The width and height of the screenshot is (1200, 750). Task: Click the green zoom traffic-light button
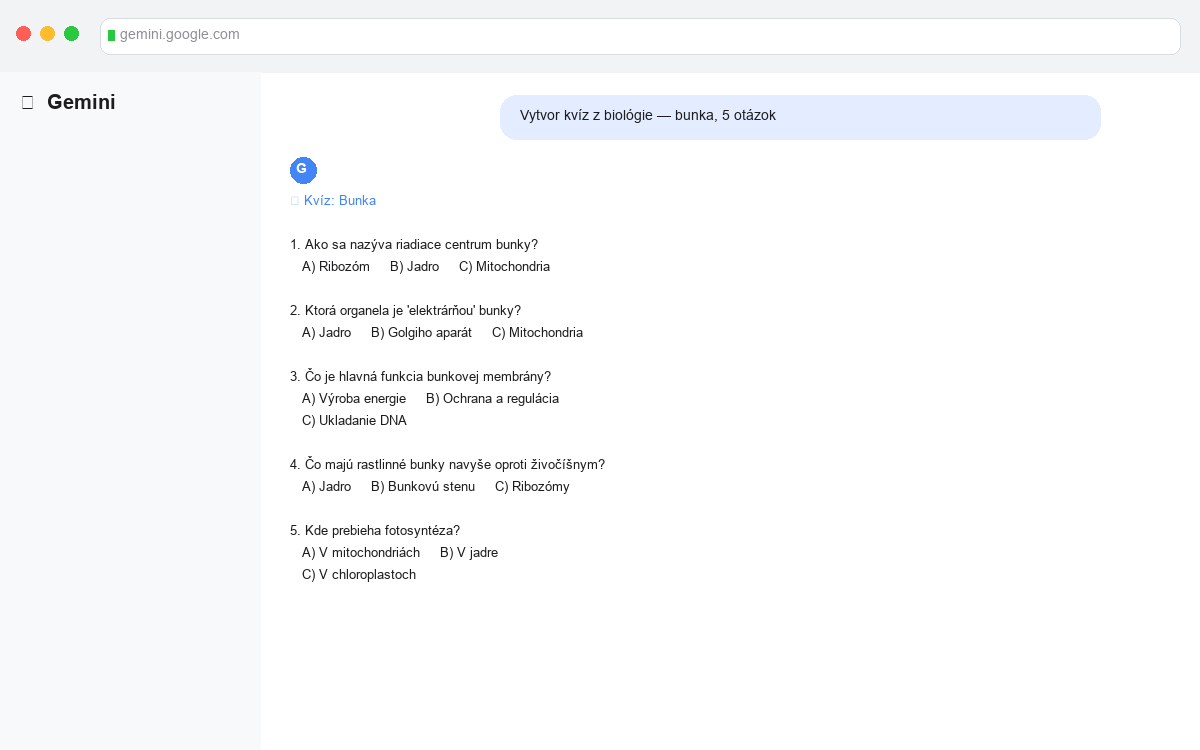(71, 33)
